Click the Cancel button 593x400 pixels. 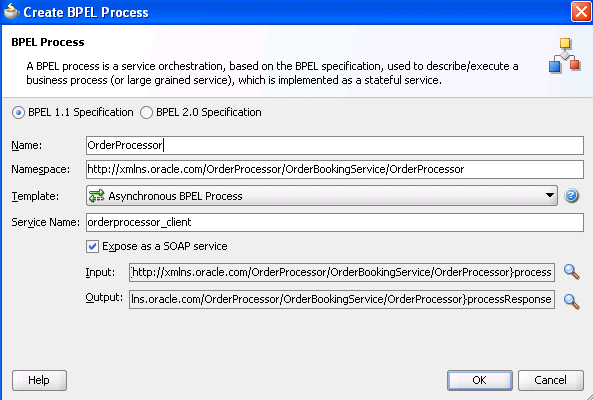[x=550, y=380]
